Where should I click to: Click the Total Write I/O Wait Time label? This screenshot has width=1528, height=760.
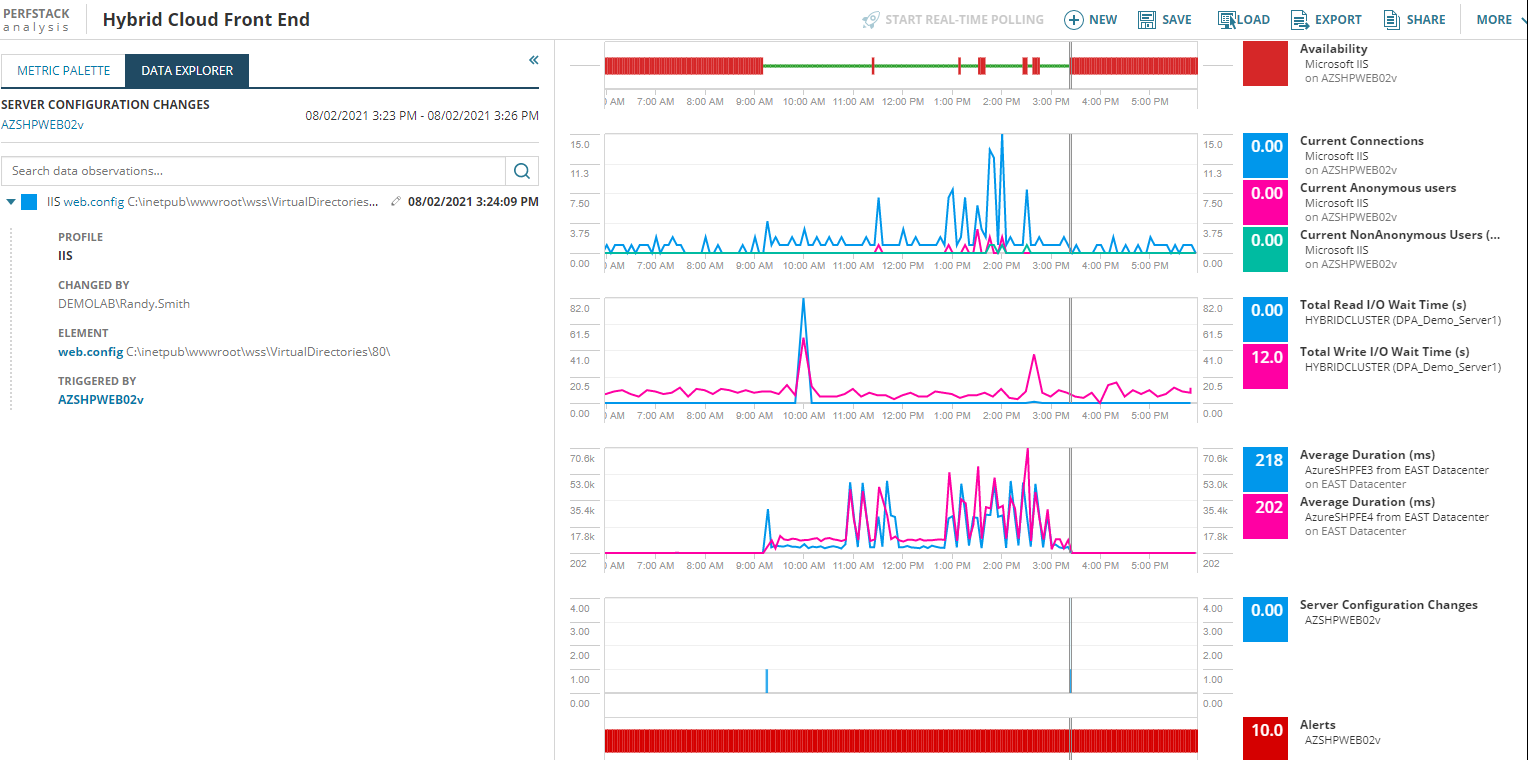click(x=1384, y=352)
